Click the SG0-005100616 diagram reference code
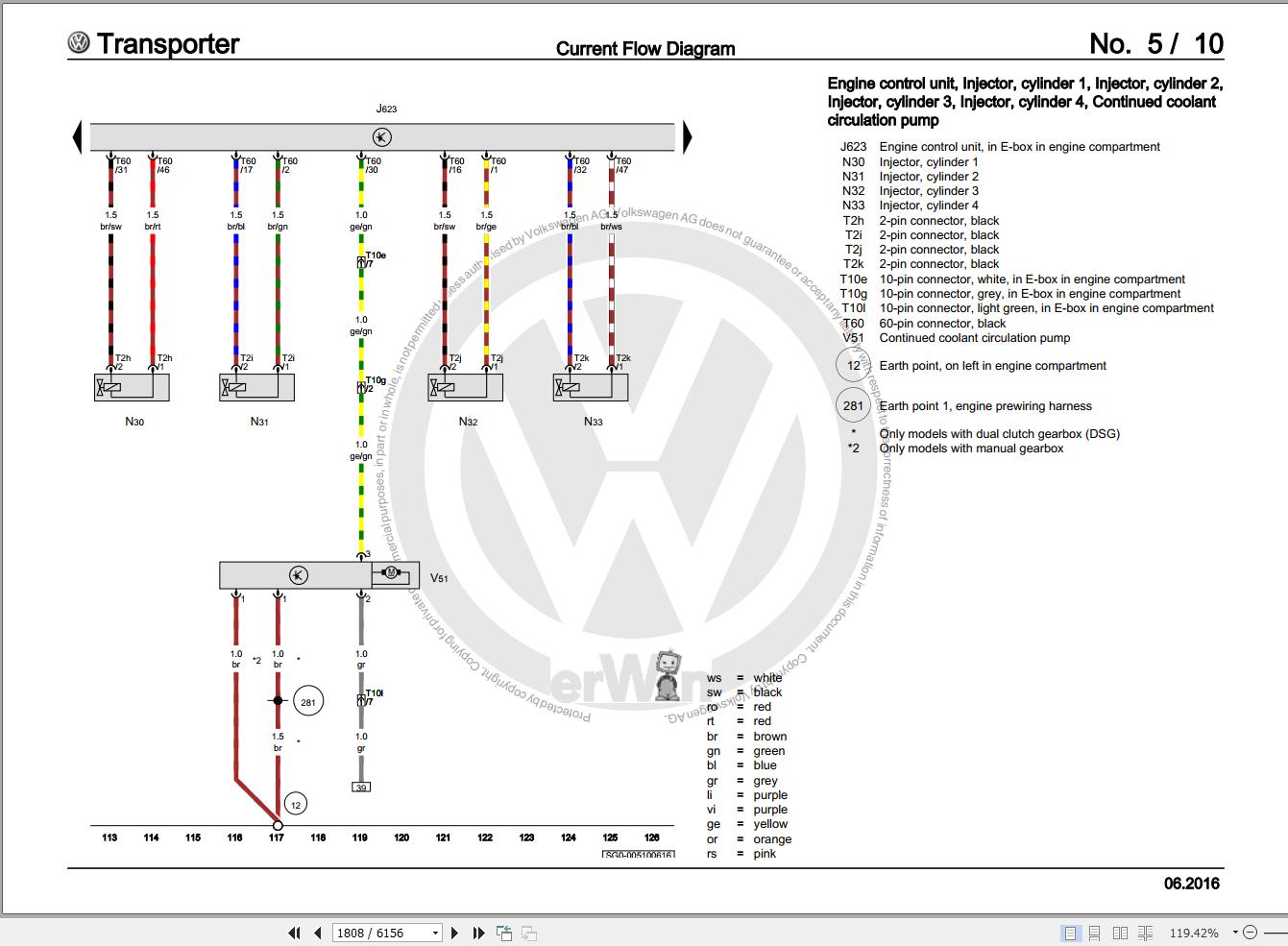The height and width of the screenshot is (946, 1288). tap(639, 855)
